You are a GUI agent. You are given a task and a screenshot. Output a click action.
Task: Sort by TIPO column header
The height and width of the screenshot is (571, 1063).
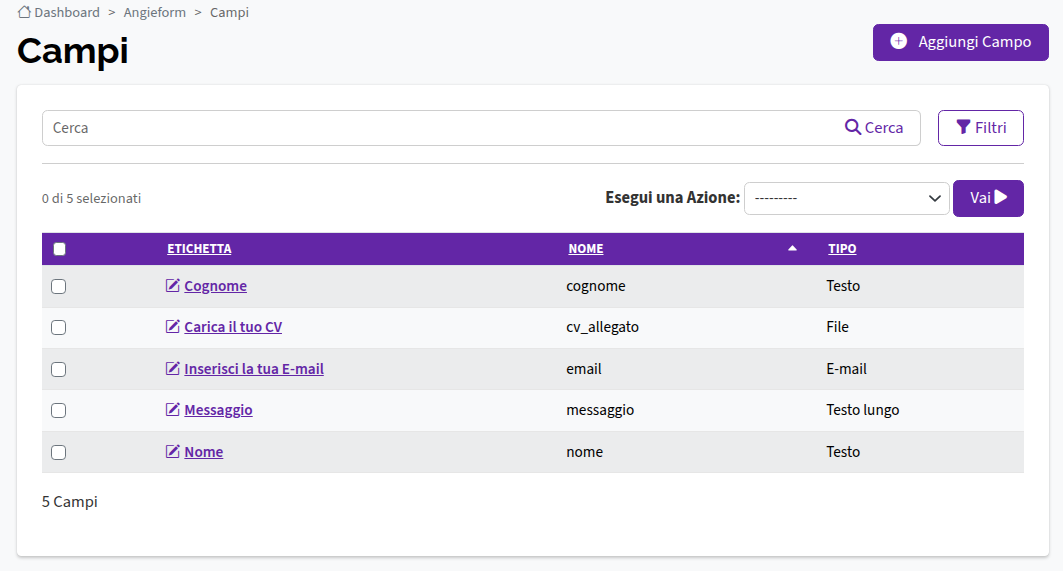tap(842, 249)
